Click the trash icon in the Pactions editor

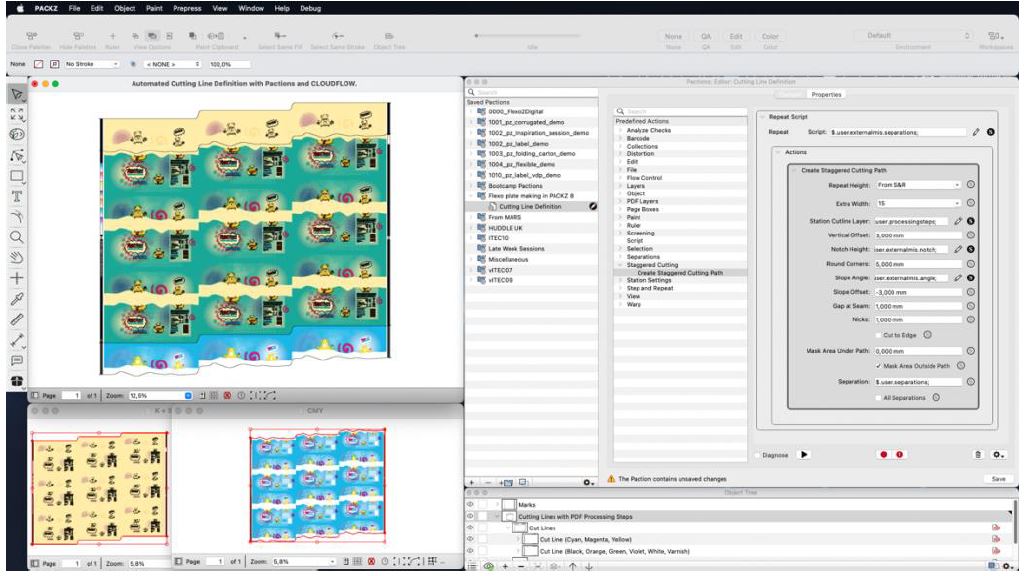pos(979,454)
